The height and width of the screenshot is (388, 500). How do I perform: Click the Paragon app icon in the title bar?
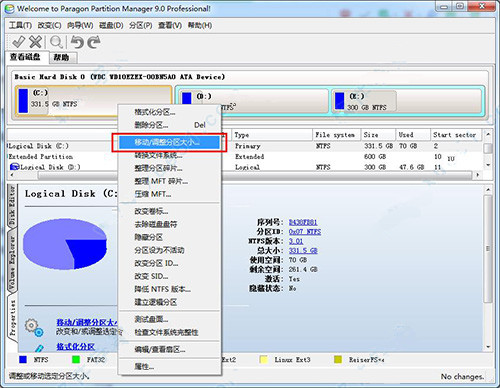click(9, 9)
